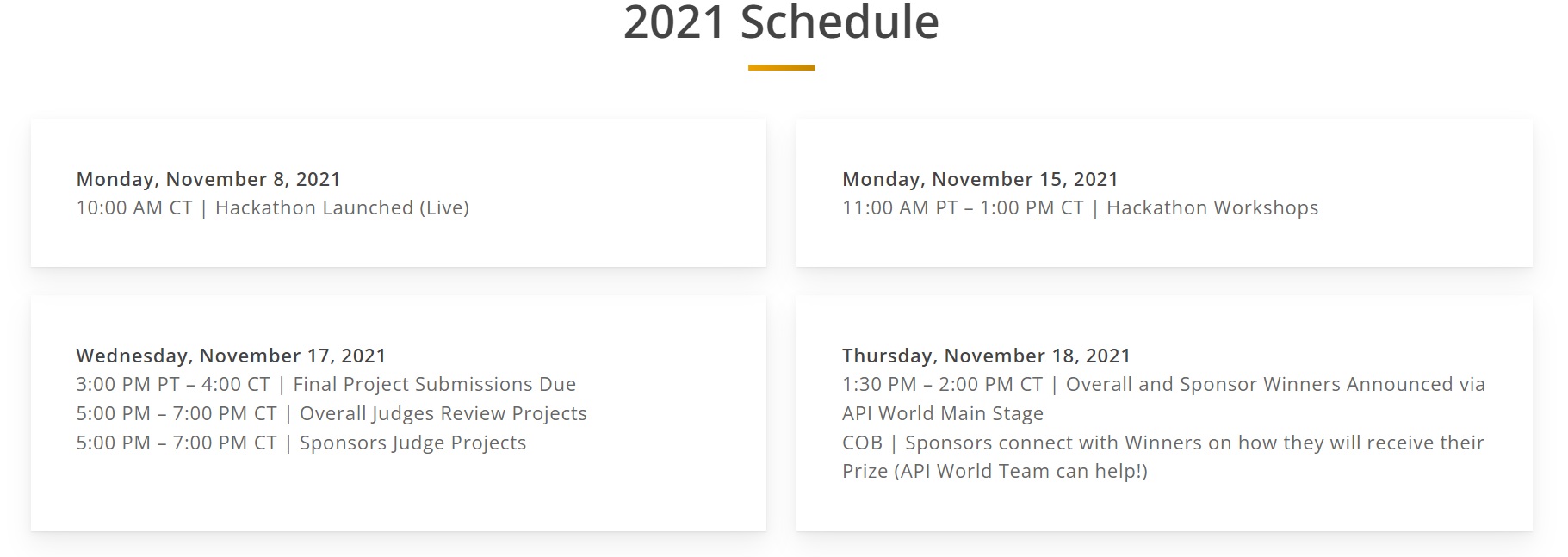Select the Monday, November 8, 2021 date
The height and width of the screenshot is (557, 1568).
[208, 179]
